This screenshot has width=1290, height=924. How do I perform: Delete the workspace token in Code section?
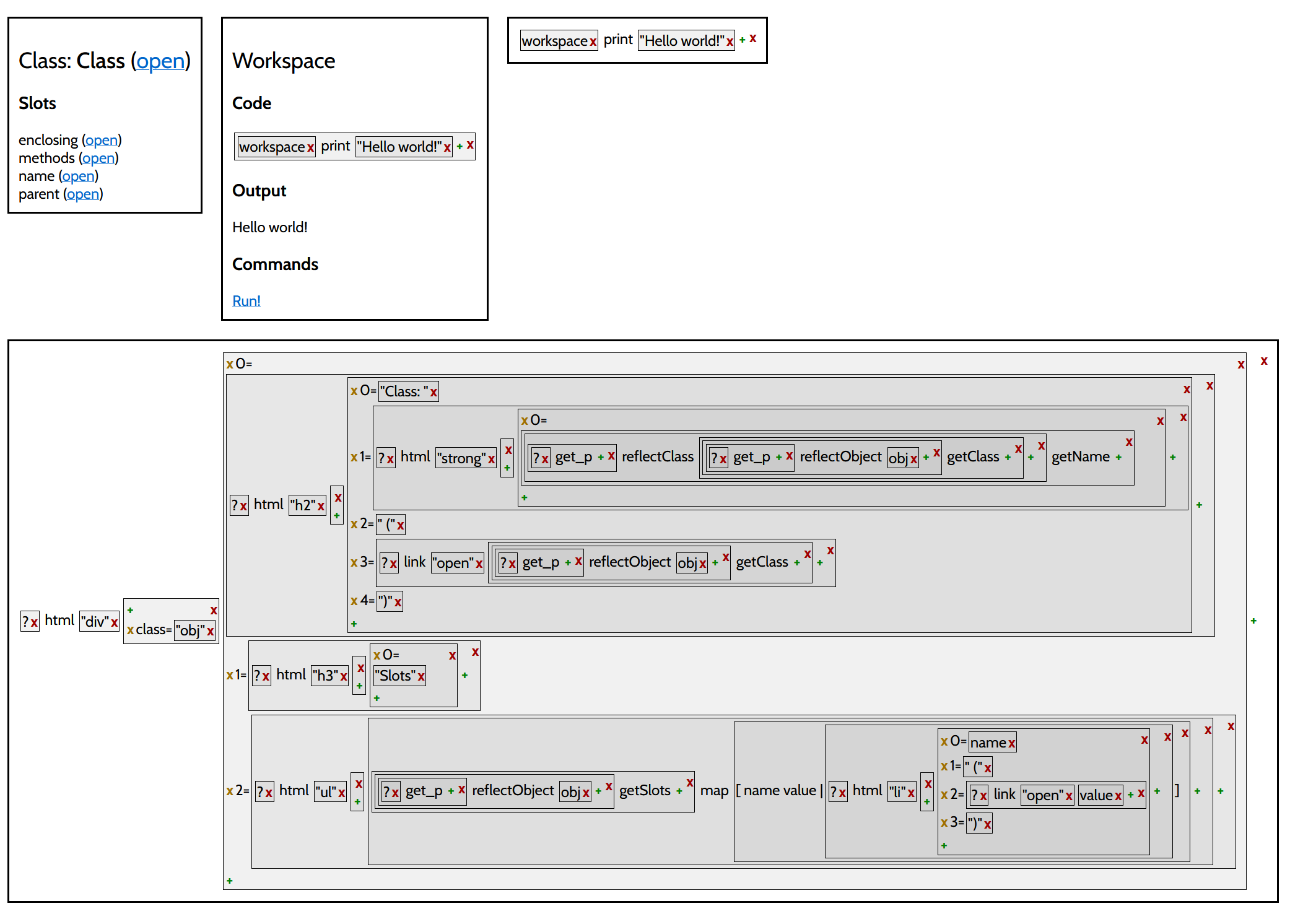310,147
